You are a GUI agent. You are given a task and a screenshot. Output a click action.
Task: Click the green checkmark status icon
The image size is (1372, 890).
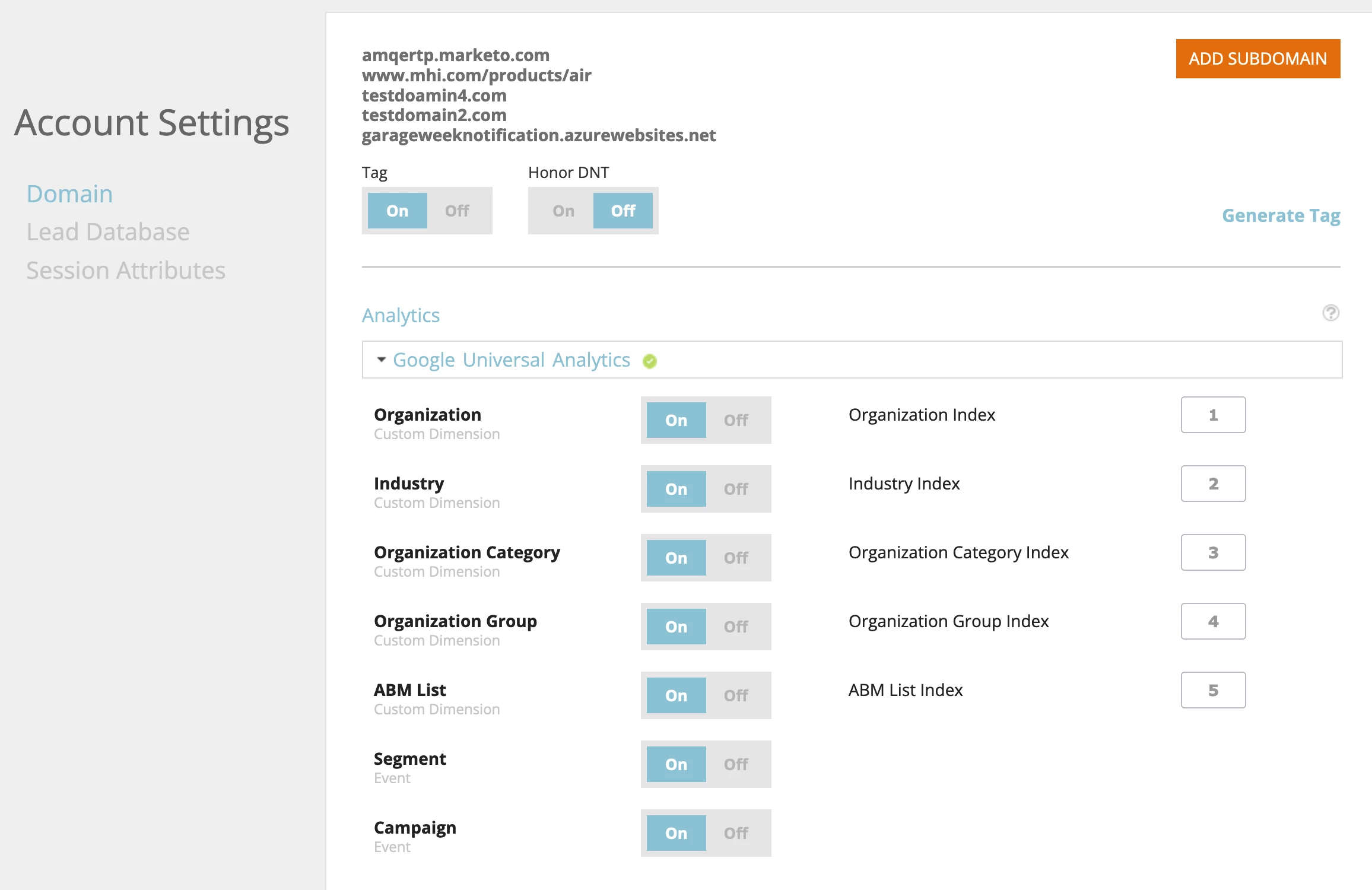tap(650, 361)
